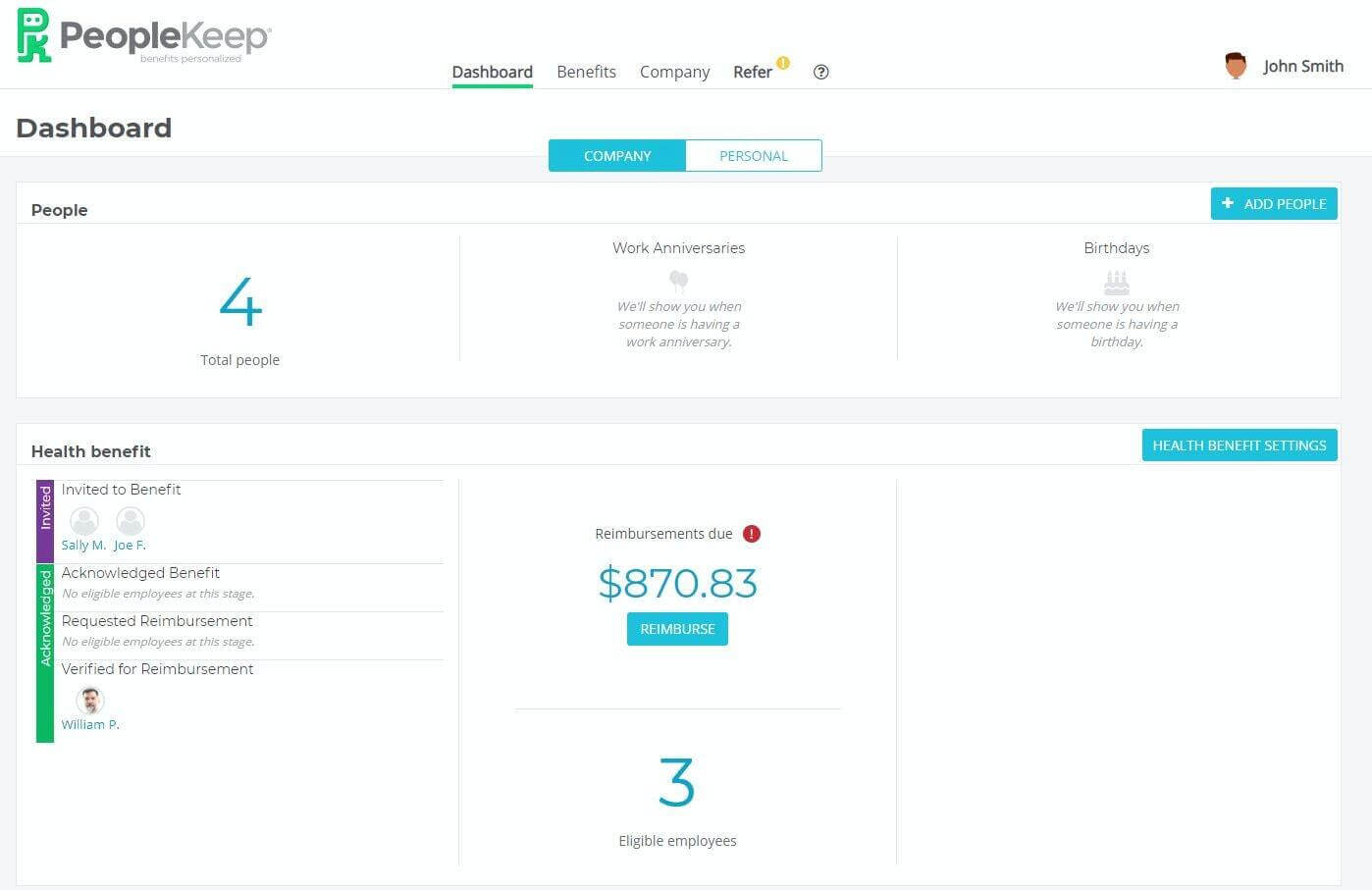
Task: Select the COMPANY view toggle
Action: [x=616, y=155]
